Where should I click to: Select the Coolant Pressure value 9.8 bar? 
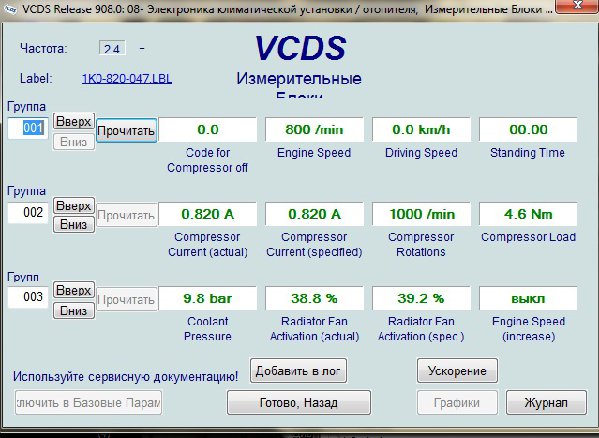click(207, 299)
